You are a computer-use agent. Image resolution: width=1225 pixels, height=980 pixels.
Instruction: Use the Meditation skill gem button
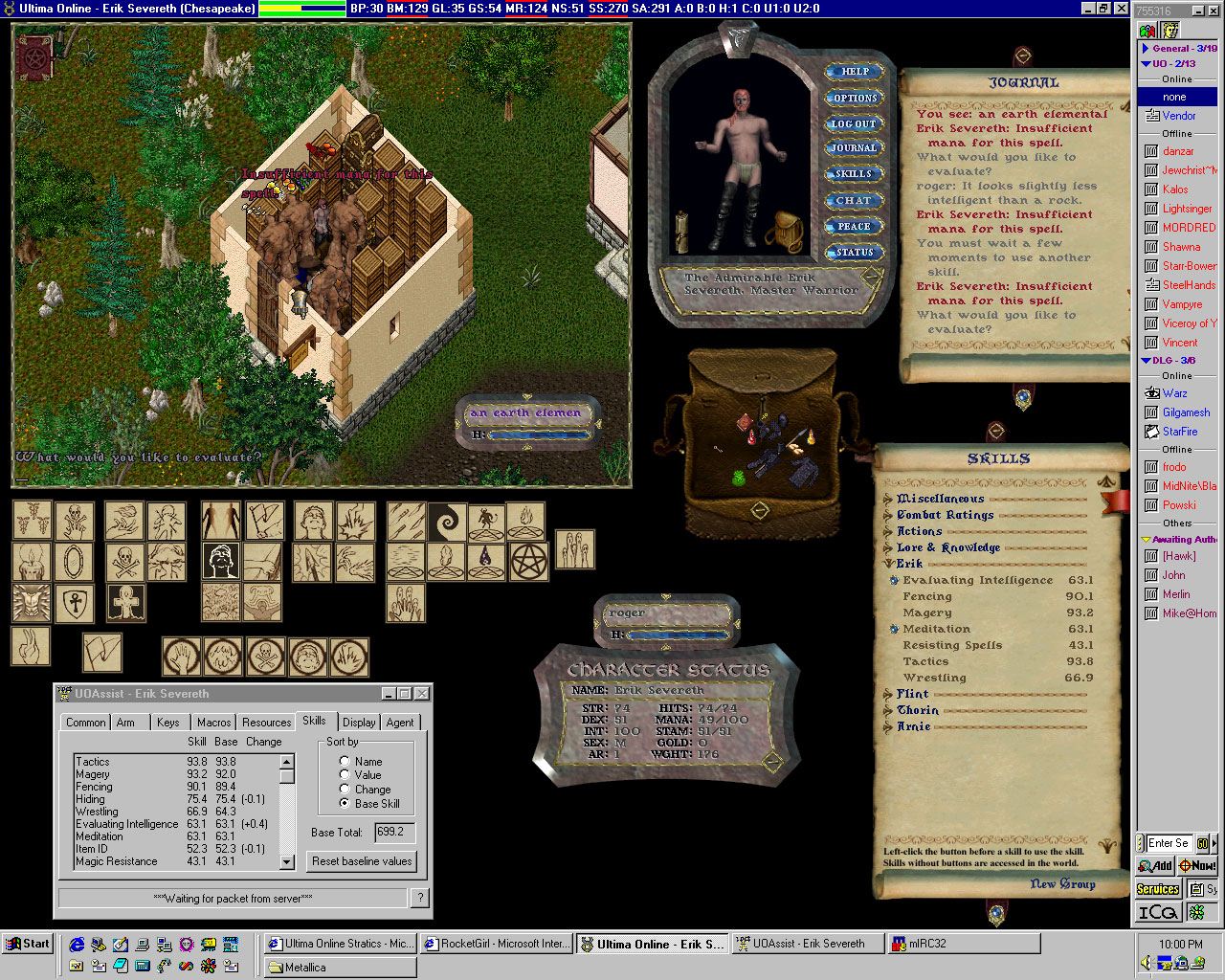pos(894,630)
